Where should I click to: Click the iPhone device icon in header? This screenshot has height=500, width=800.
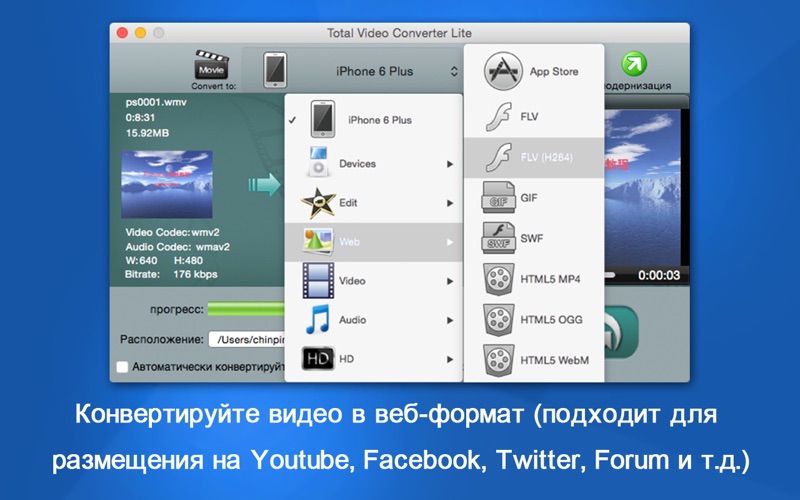(x=275, y=70)
